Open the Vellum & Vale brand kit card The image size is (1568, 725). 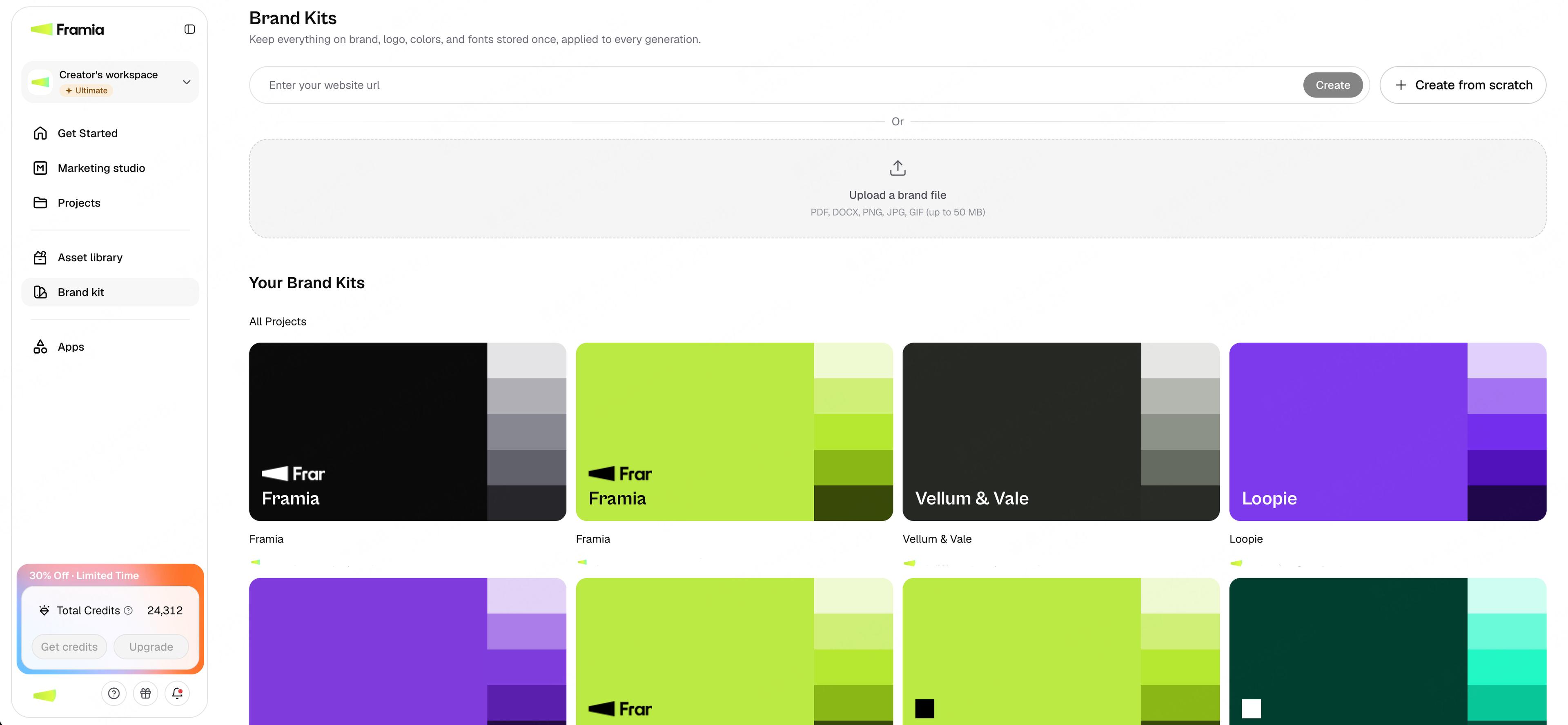tap(1061, 431)
